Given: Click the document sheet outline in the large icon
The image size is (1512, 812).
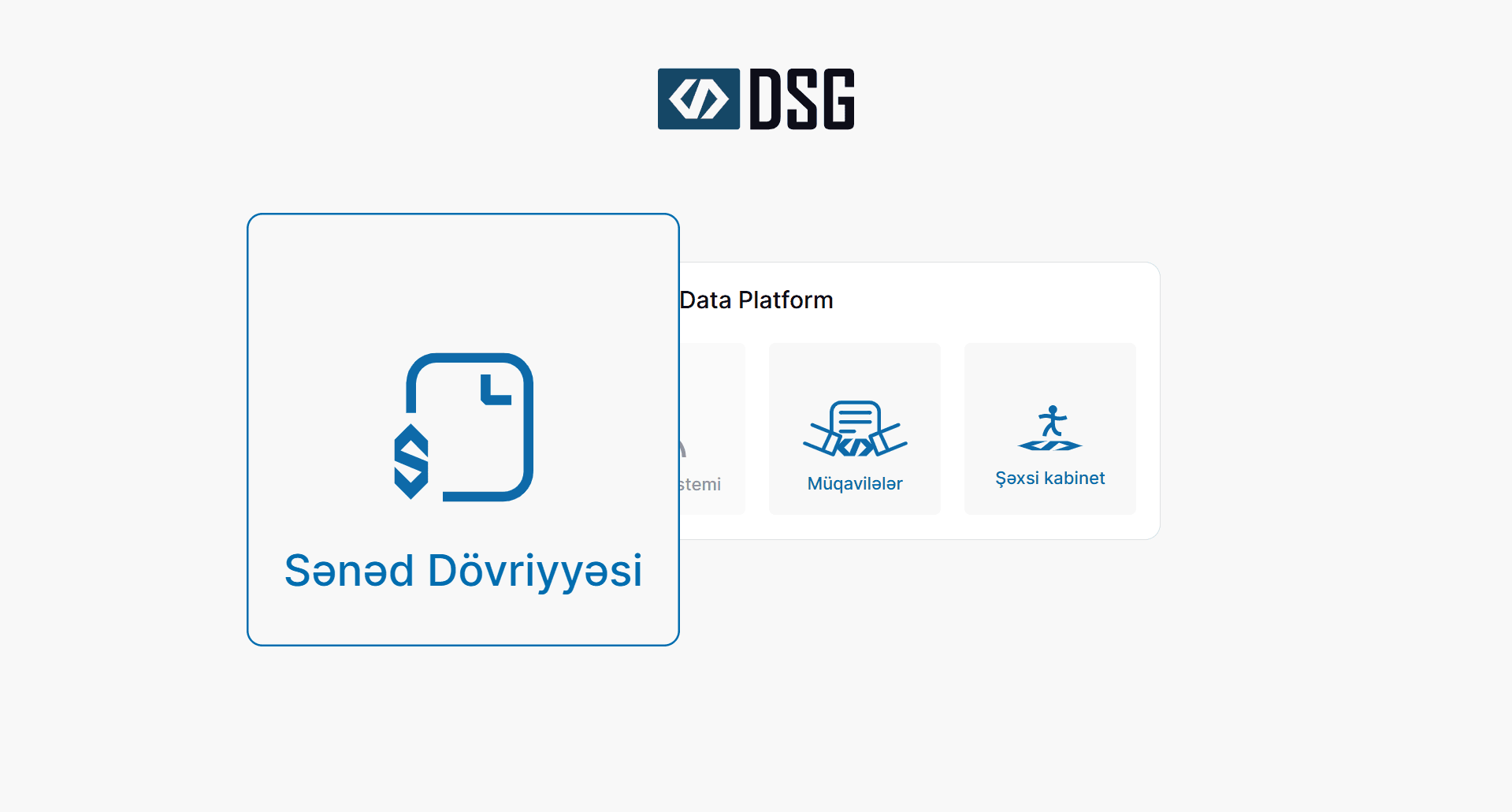Looking at the screenshot, I should pyautogui.click(x=528, y=441).
